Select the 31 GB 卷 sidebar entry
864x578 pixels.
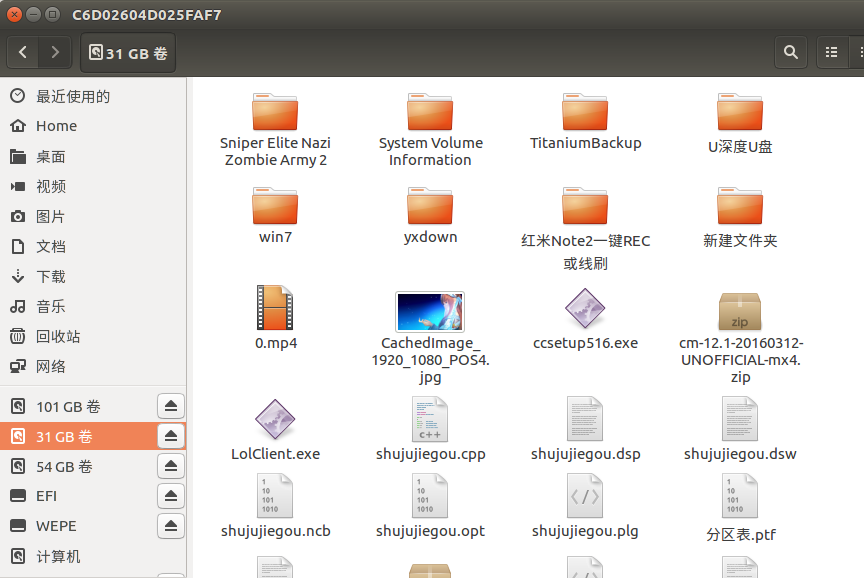77,436
